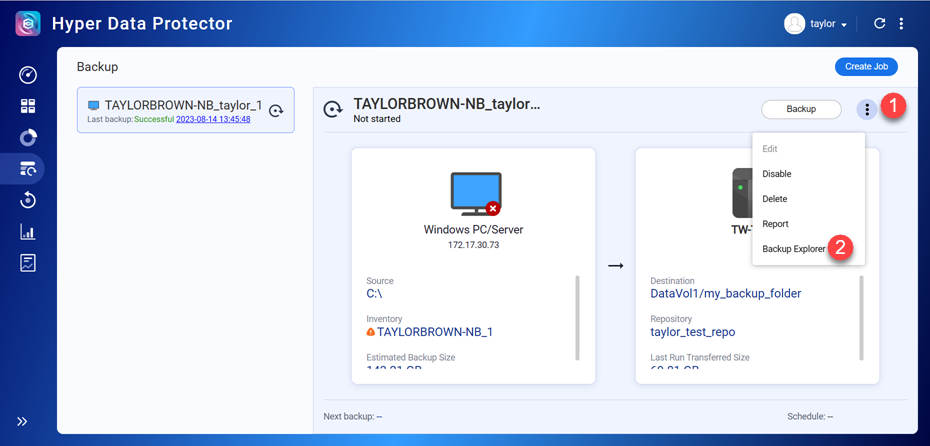This screenshot has height=446, width=930.
Task: Click the backup job icon beside job title
Action: click(333, 109)
